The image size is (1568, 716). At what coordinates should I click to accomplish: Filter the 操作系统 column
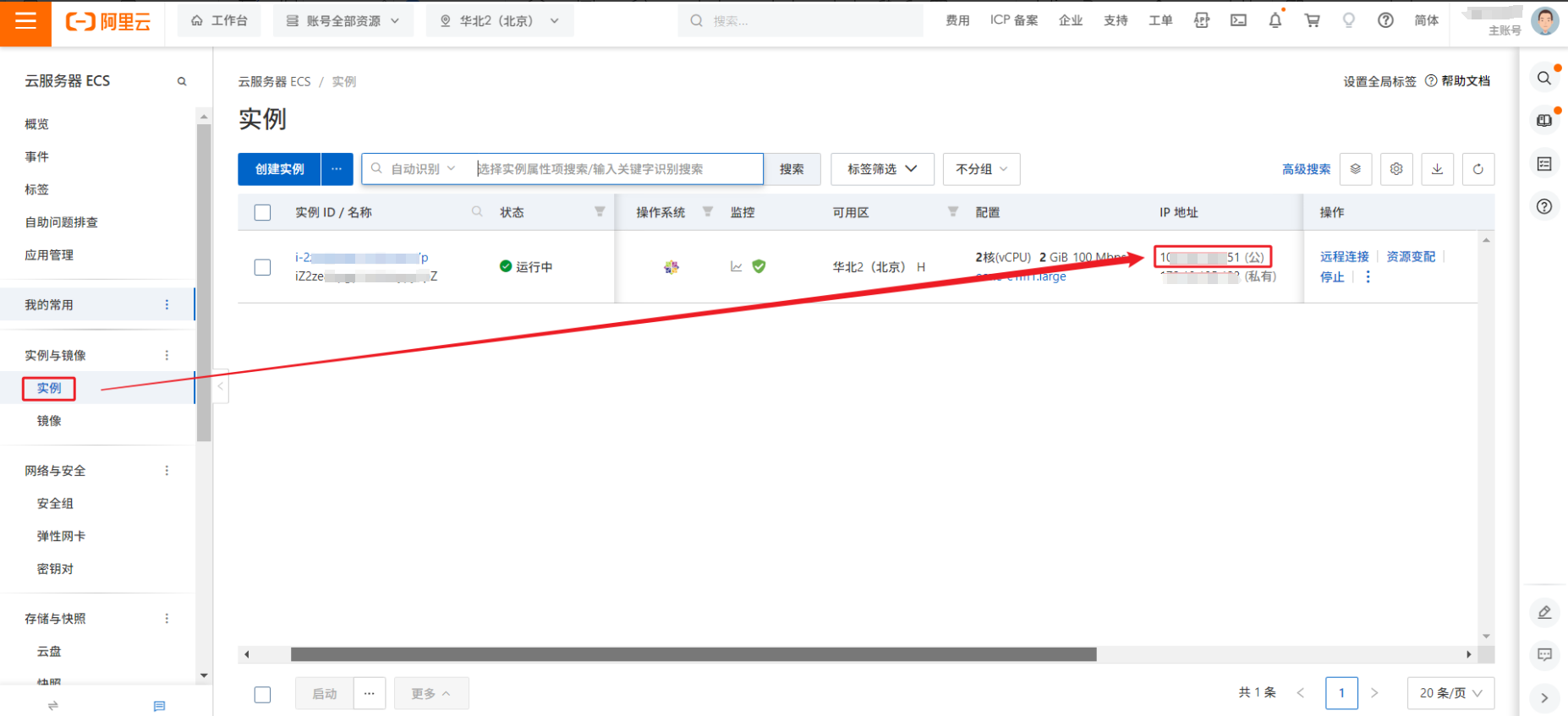point(708,211)
